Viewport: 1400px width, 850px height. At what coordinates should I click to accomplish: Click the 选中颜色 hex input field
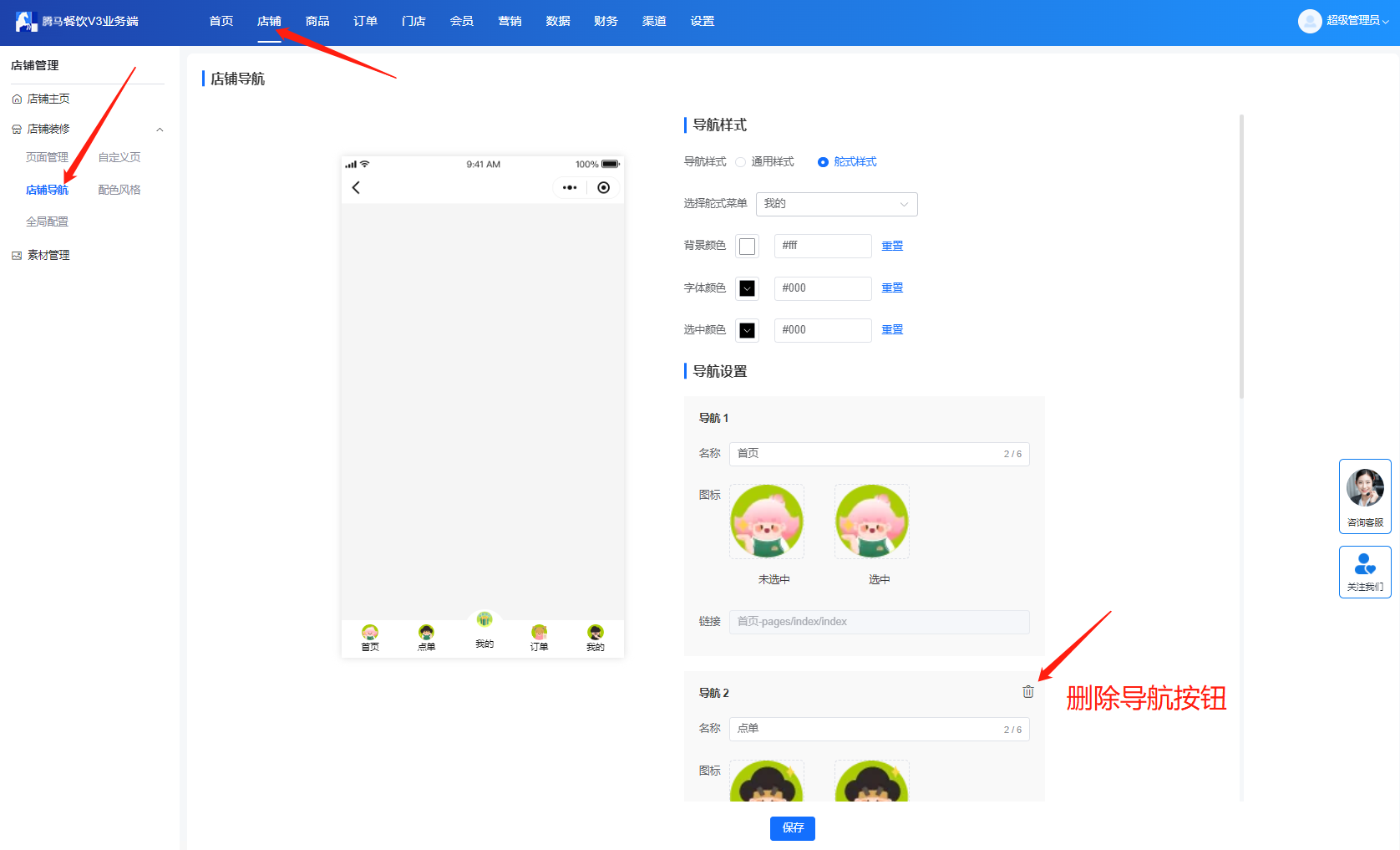coord(823,330)
